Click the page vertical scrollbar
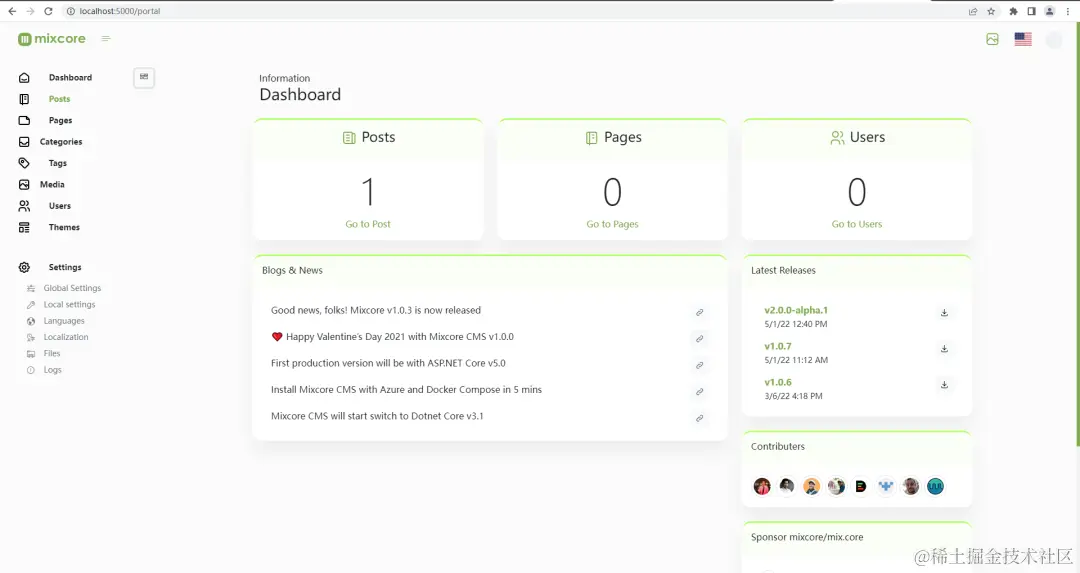 pos(1077,234)
